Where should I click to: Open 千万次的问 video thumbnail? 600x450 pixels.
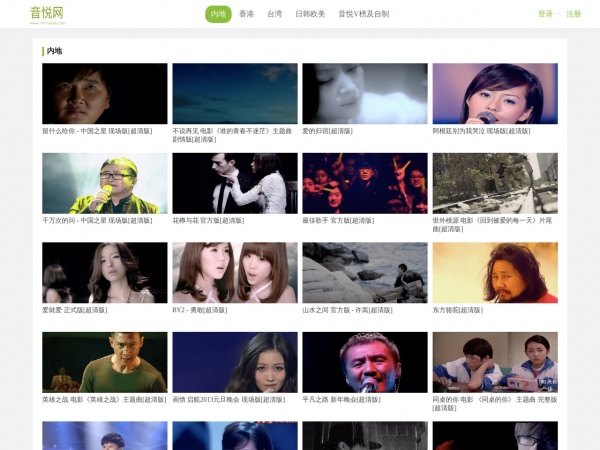point(104,183)
